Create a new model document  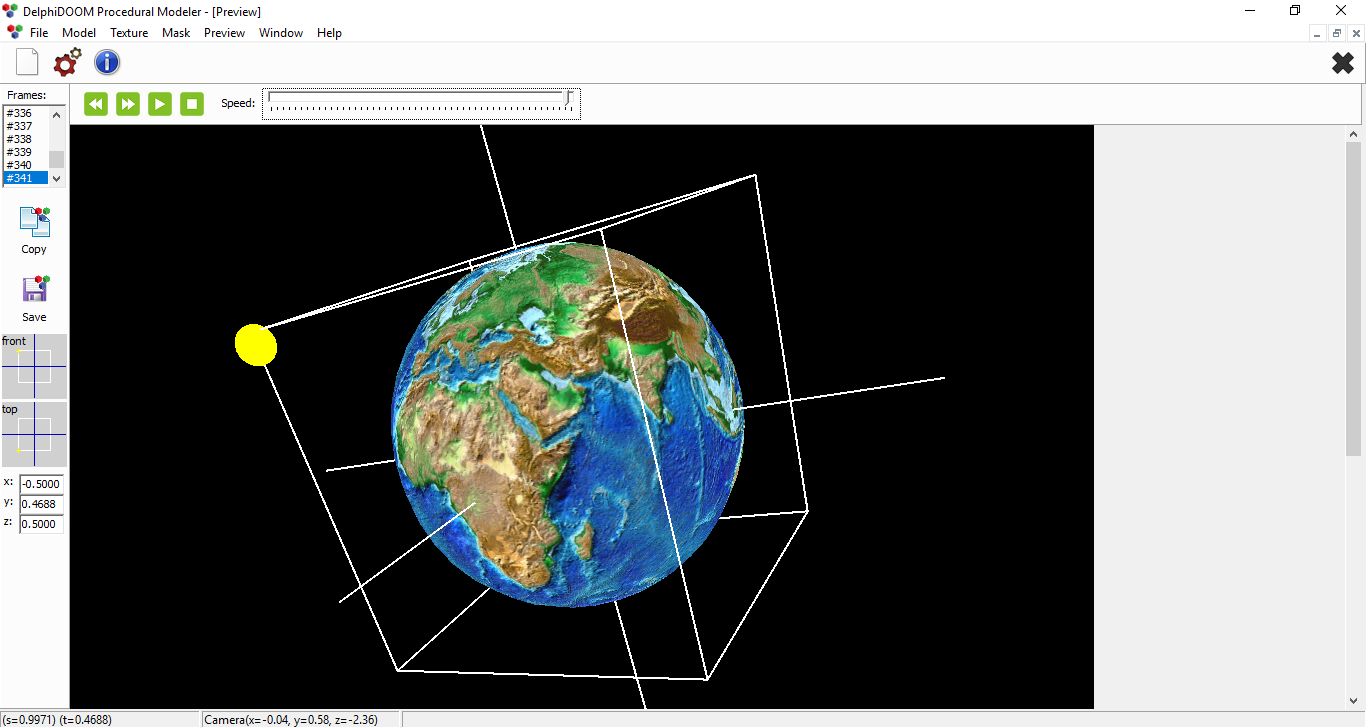click(x=26, y=62)
